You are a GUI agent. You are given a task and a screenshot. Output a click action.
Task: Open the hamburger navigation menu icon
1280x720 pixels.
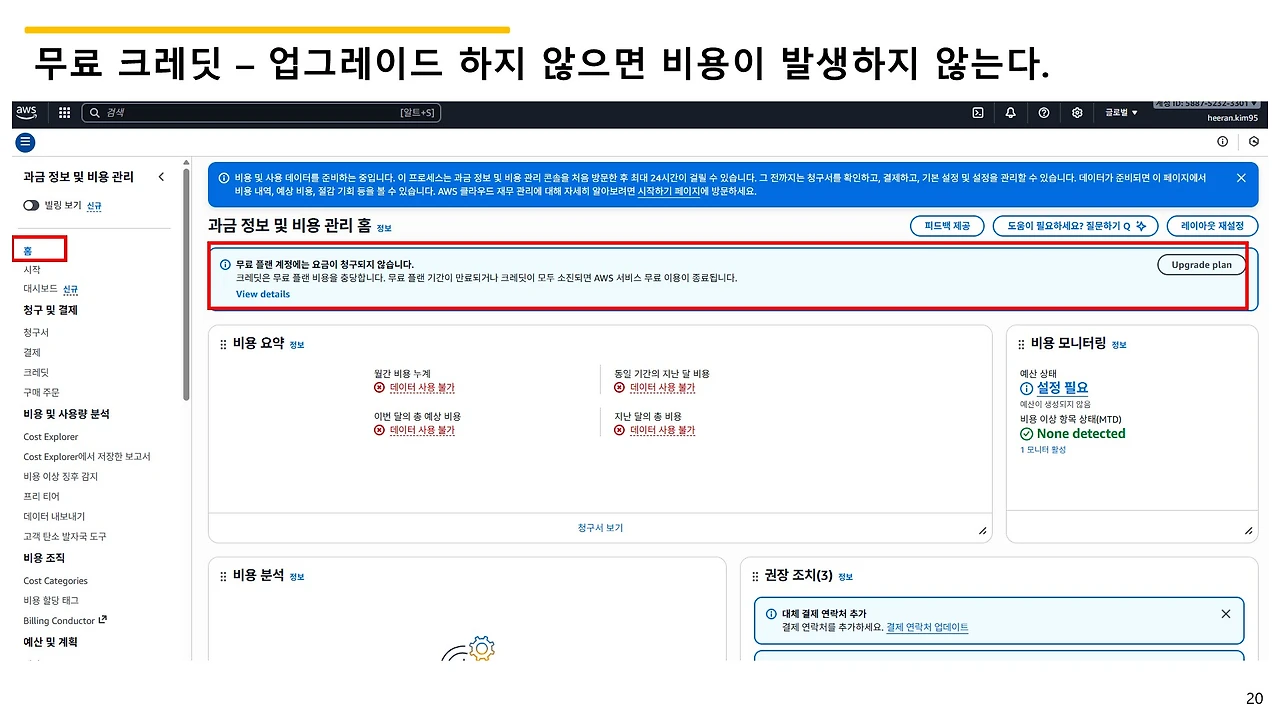click(25, 141)
